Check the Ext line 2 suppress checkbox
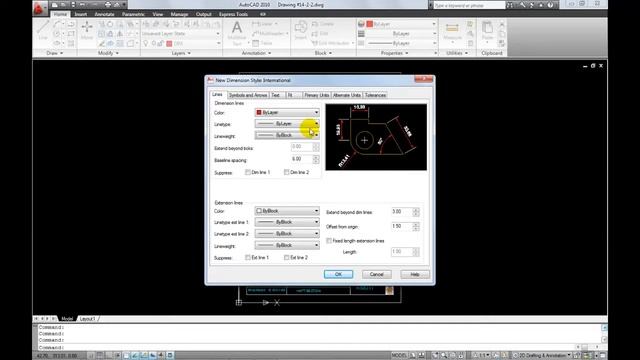Viewport: 640px width, 360px height. click(287, 258)
